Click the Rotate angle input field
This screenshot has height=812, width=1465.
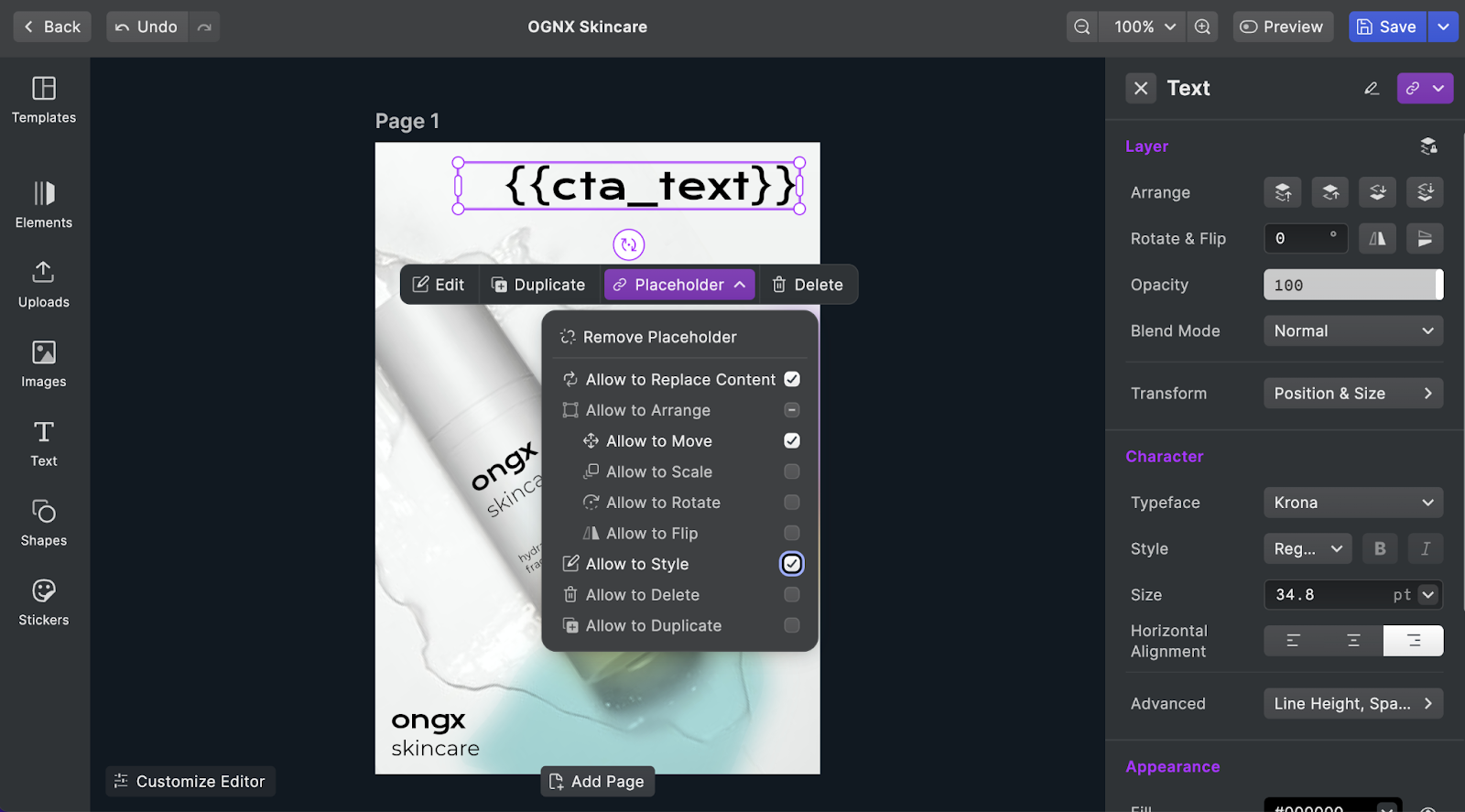point(1306,238)
